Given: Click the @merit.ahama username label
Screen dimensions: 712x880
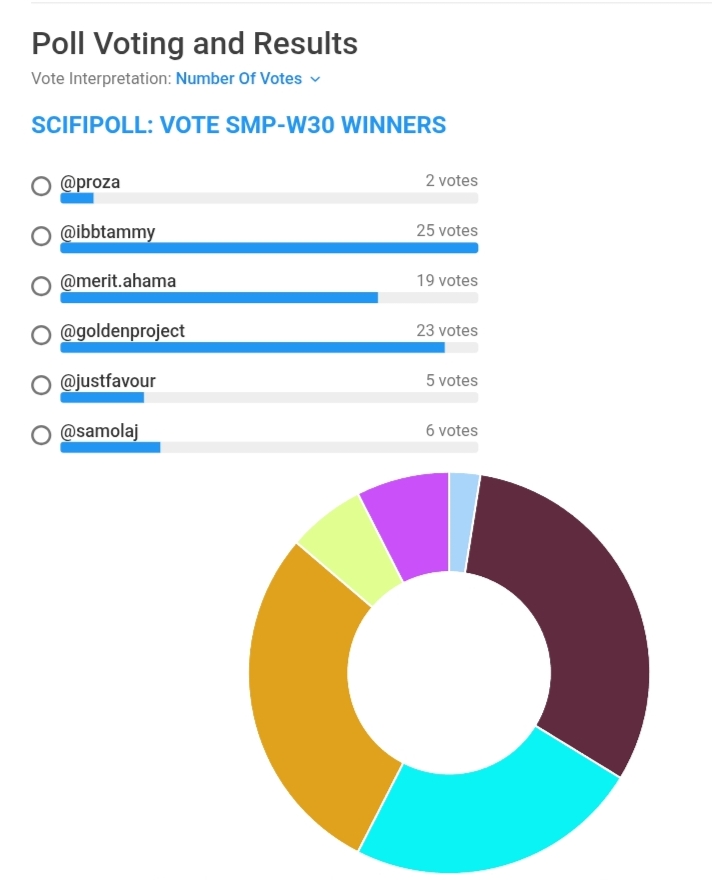Looking at the screenshot, I should pyautogui.click(x=118, y=281).
